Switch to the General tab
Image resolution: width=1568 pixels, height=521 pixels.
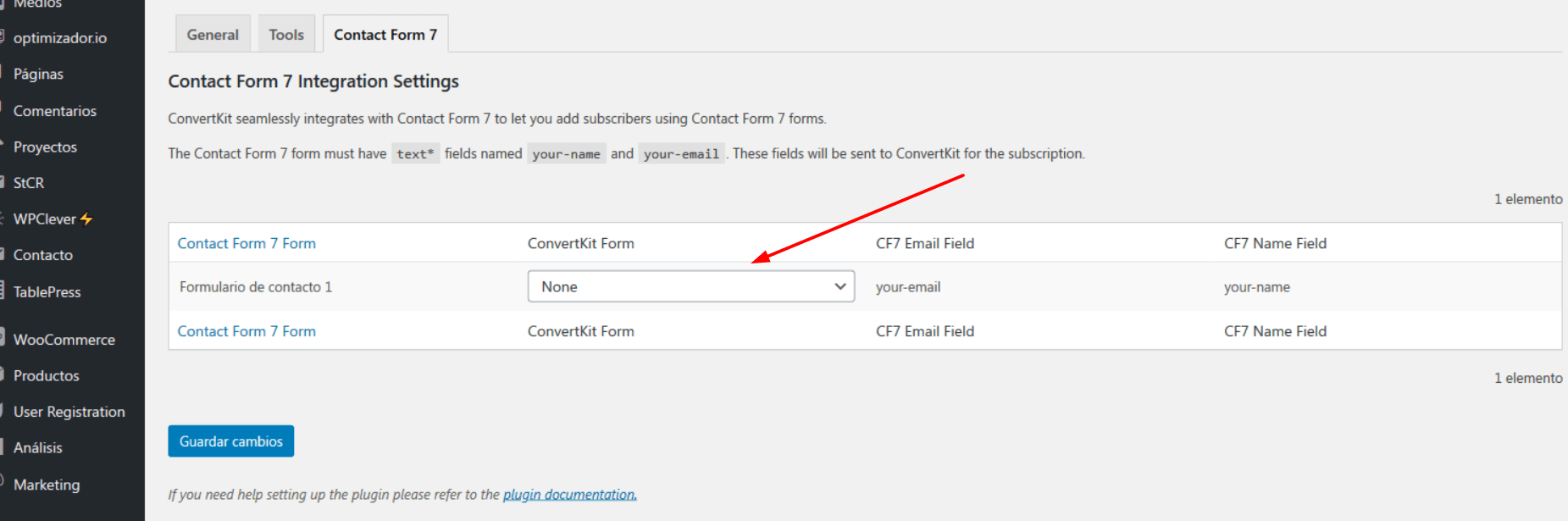213,35
